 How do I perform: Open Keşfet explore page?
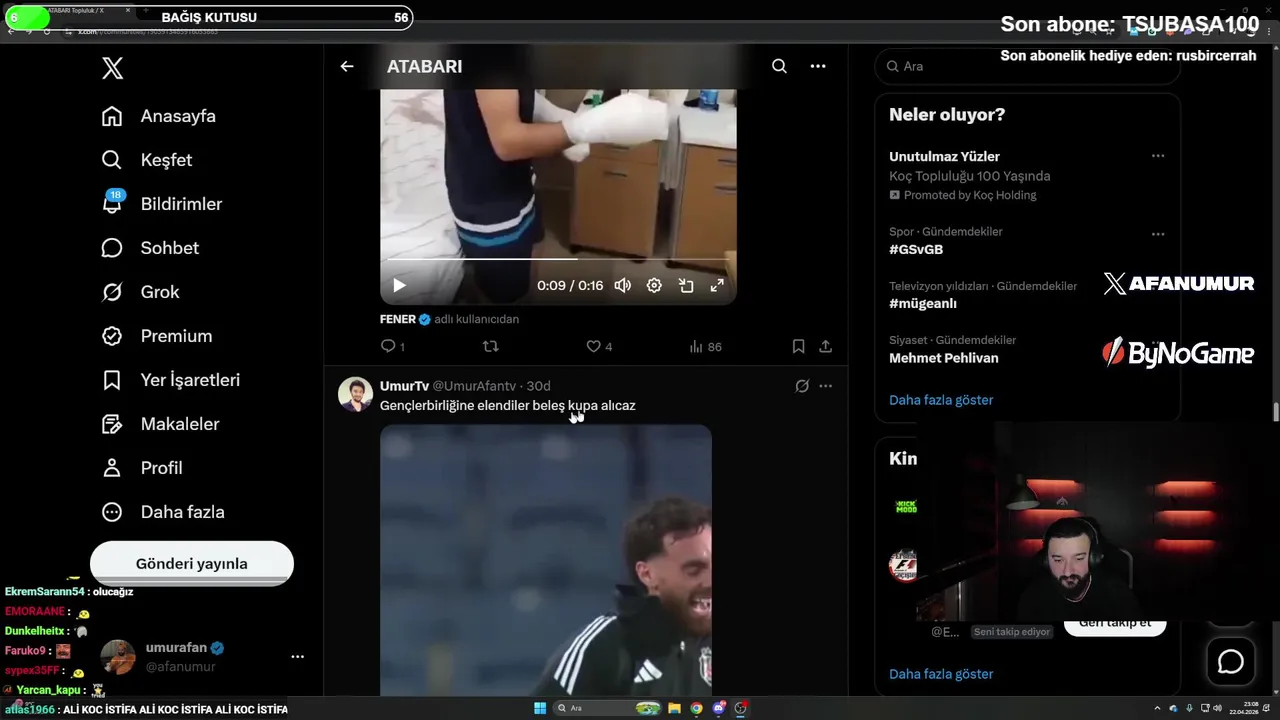pos(147,160)
